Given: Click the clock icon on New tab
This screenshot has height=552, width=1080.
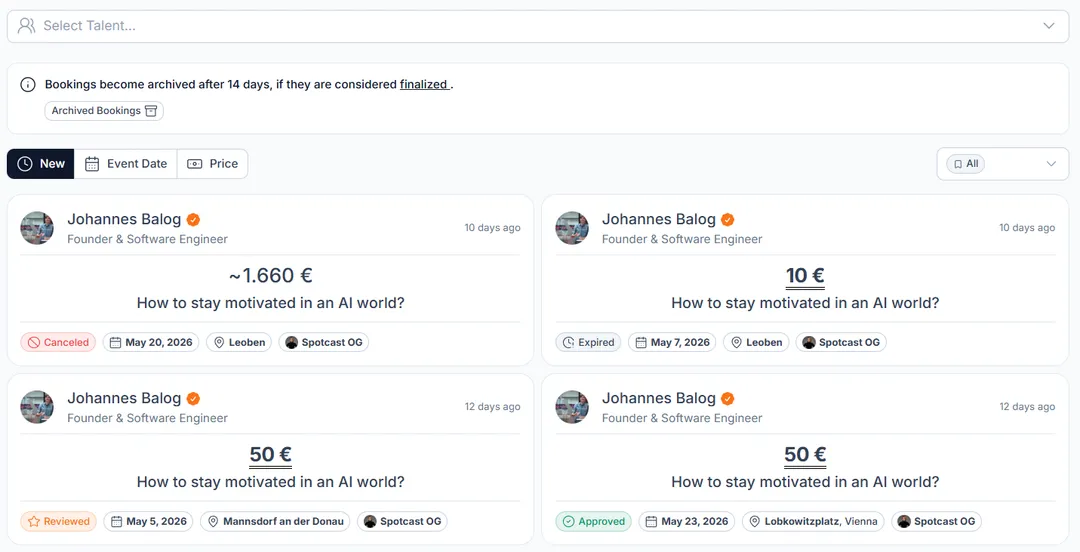Looking at the screenshot, I should [25, 164].
